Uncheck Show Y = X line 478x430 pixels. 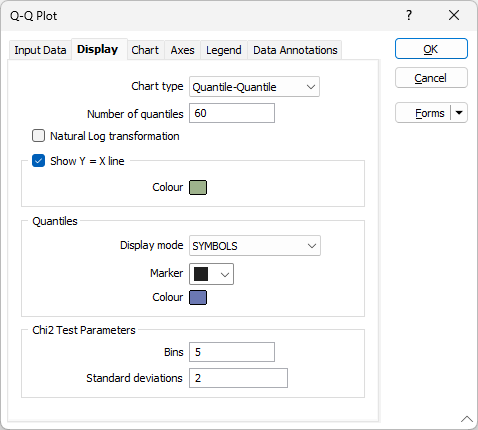pos(38,161)
